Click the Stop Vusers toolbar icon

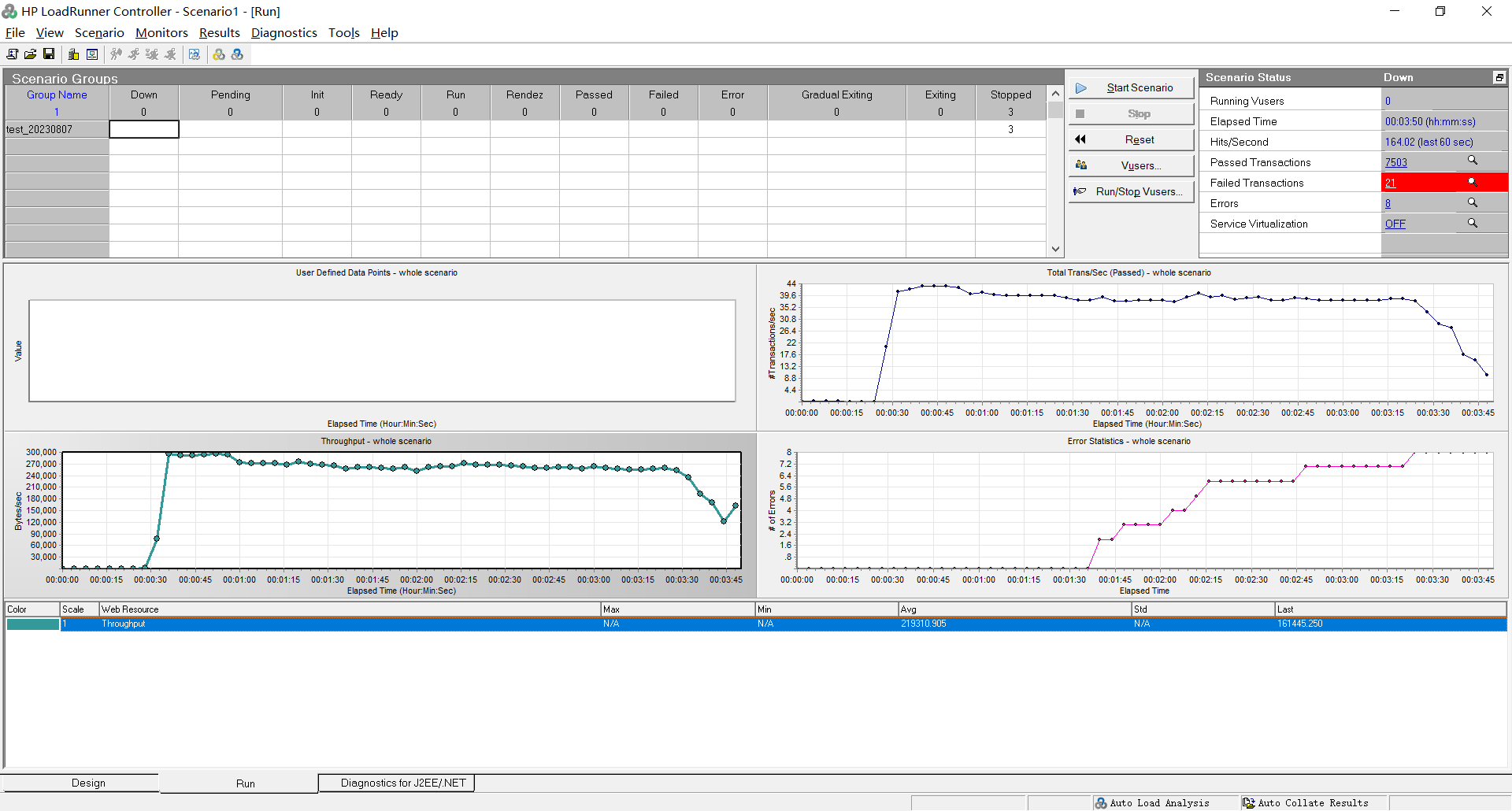pos(170,54)
